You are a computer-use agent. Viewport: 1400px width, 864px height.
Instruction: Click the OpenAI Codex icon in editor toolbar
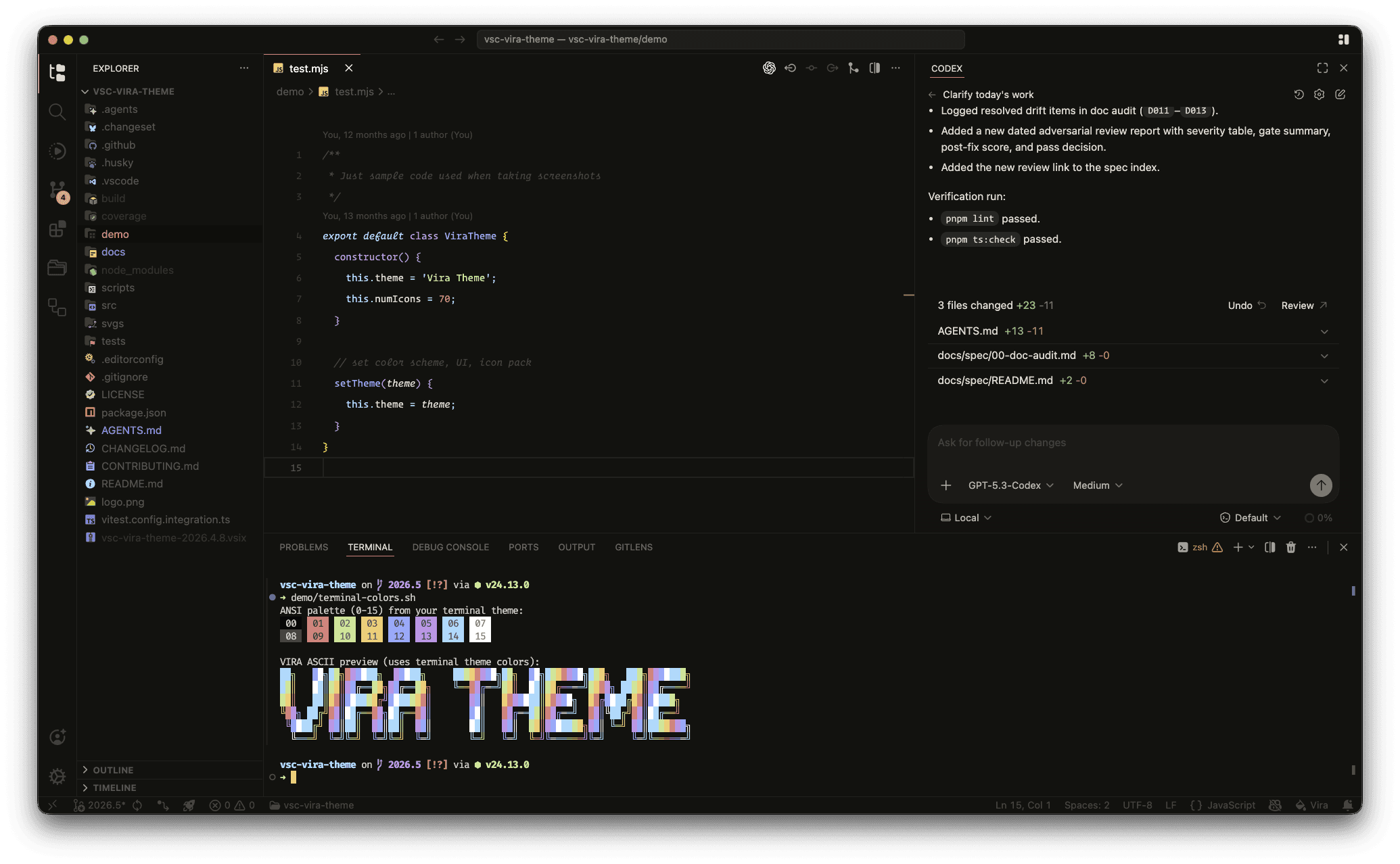pos(769,68)
